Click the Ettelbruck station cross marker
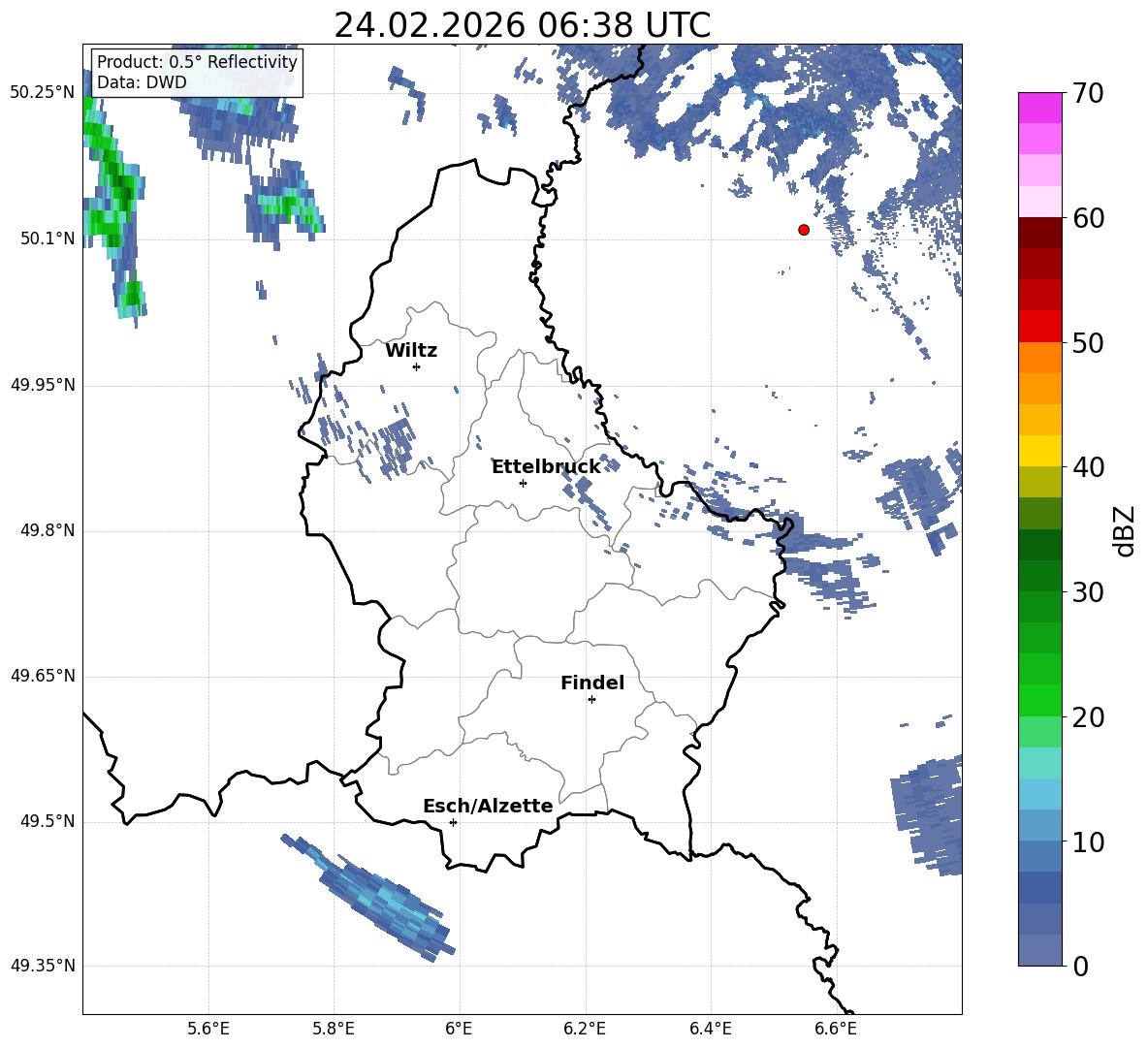Screen dimensions: 1148x1048 click(523, 483)
